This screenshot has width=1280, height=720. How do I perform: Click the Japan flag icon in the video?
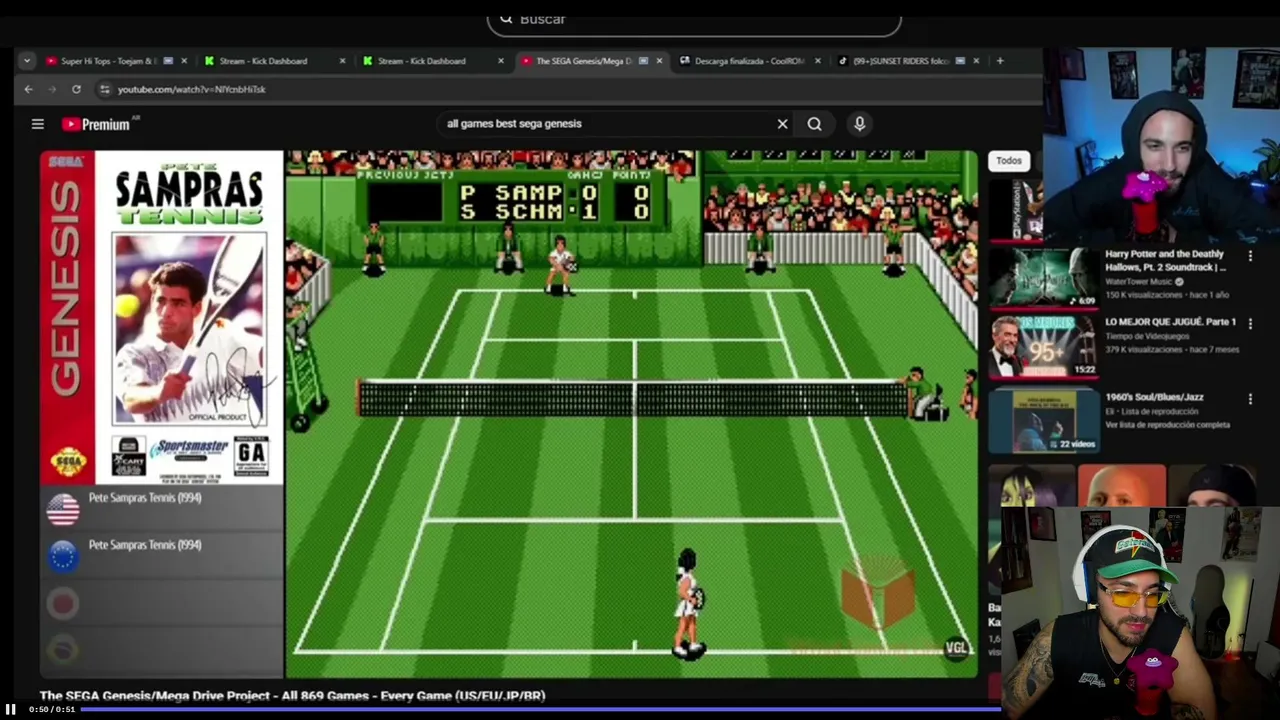[x=63, y=603]
